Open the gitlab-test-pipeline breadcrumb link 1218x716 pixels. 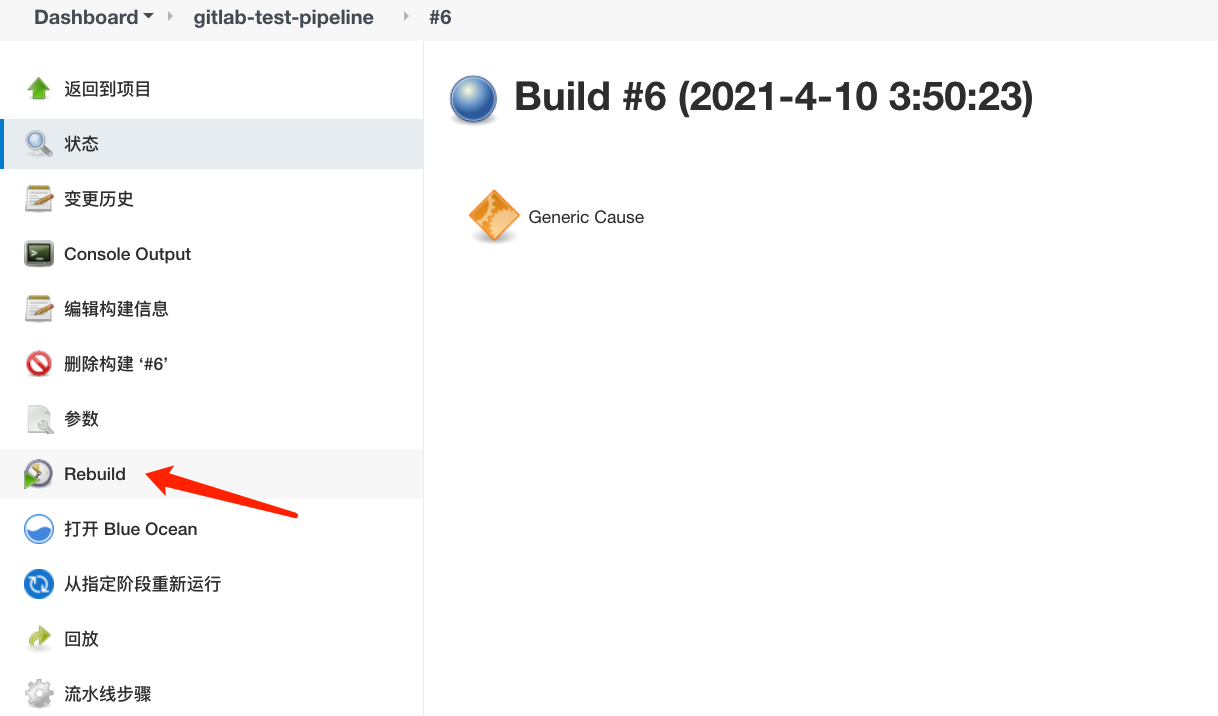coord(284,17)
